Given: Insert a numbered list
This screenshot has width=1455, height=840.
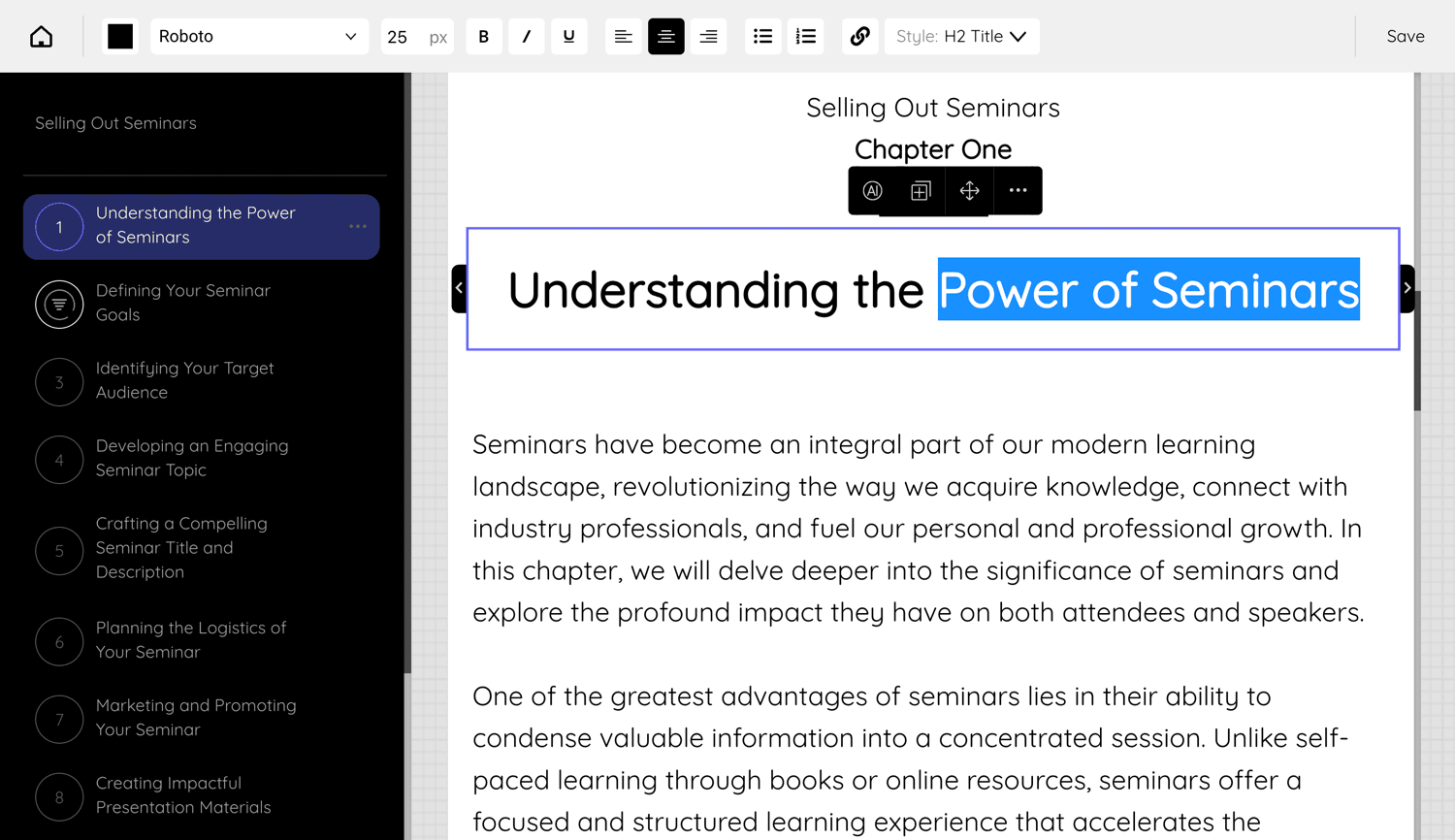Looking at the screenshot, I should point(806,37).
